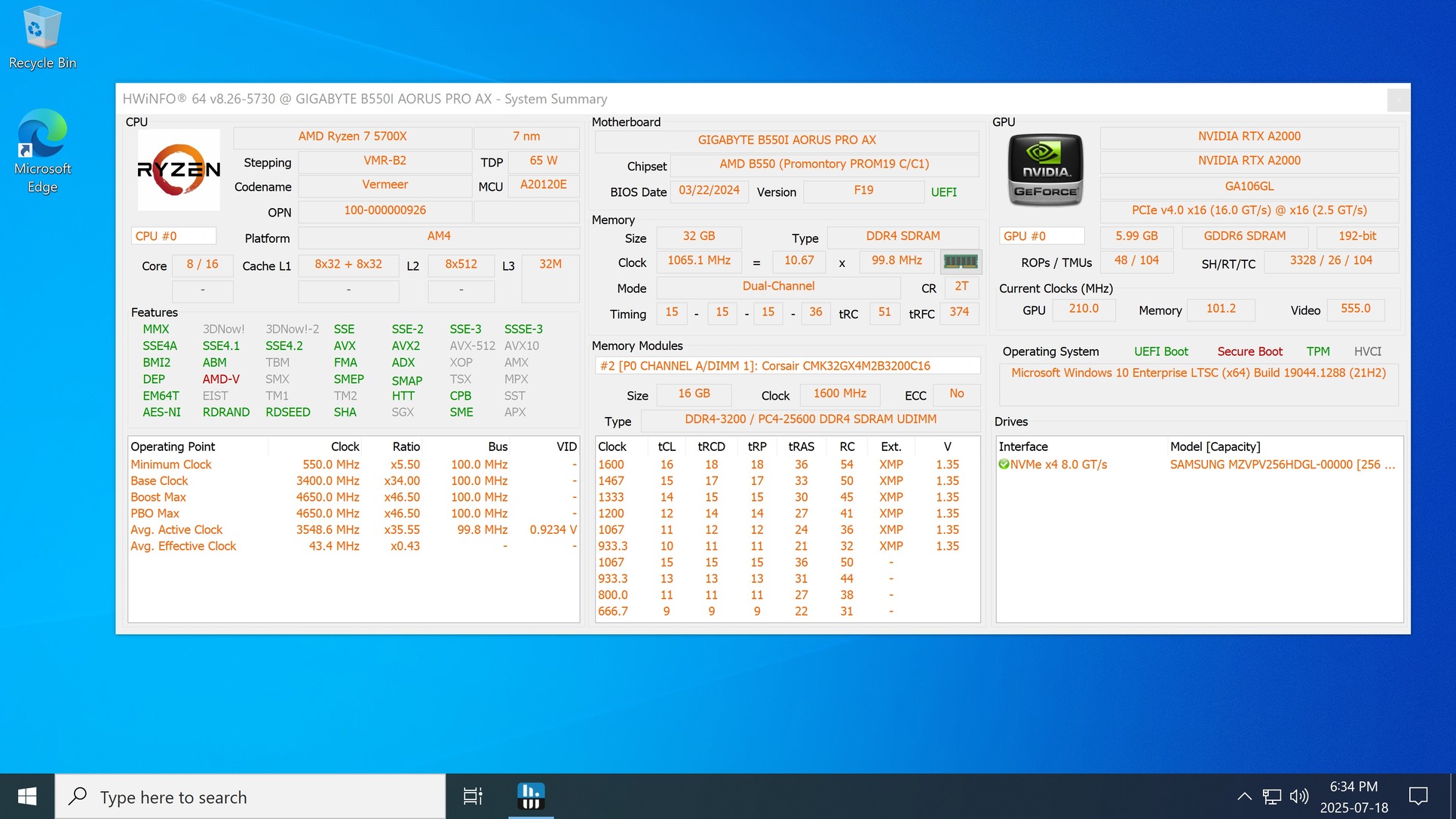This screenshot has width=1456, height=819.
Task: Expand the CPU #0 selector dropdown
Action: click(173, 236)
